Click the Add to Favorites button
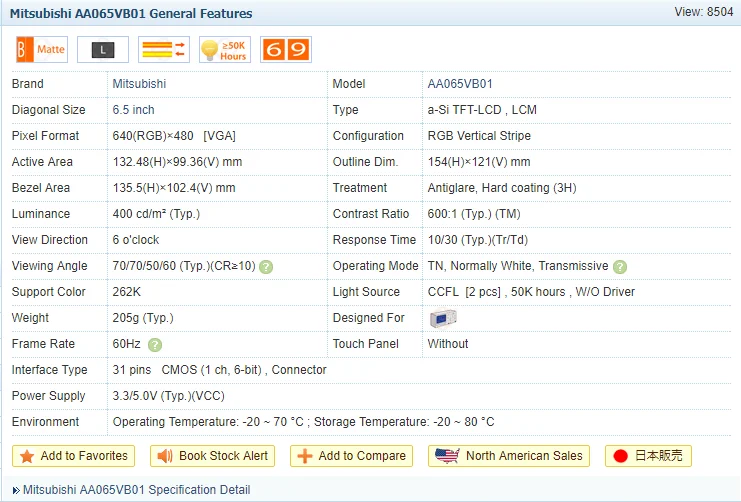 pyautogui.click(x=74, y=456)
